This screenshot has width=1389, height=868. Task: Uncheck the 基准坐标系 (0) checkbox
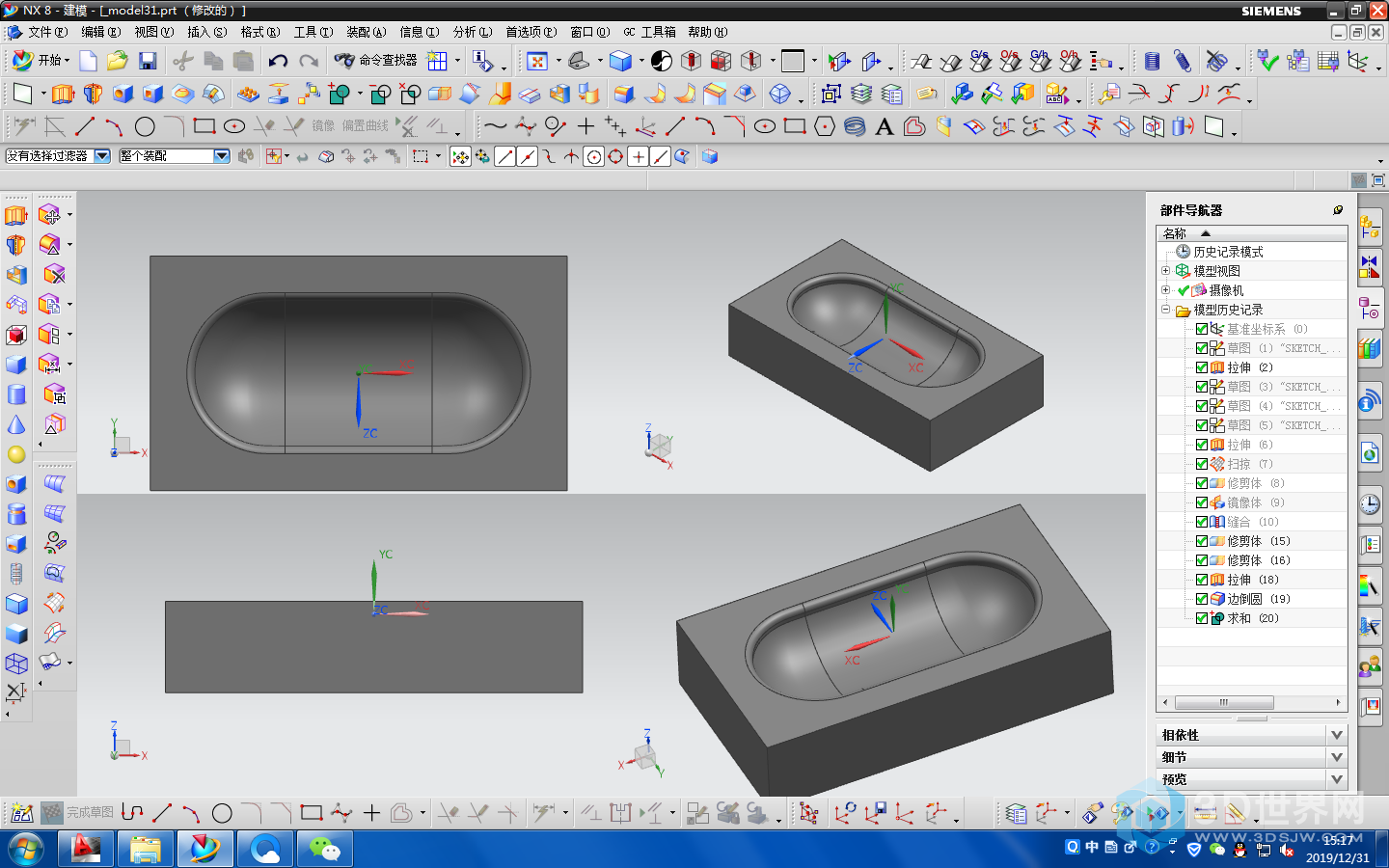1202,329
